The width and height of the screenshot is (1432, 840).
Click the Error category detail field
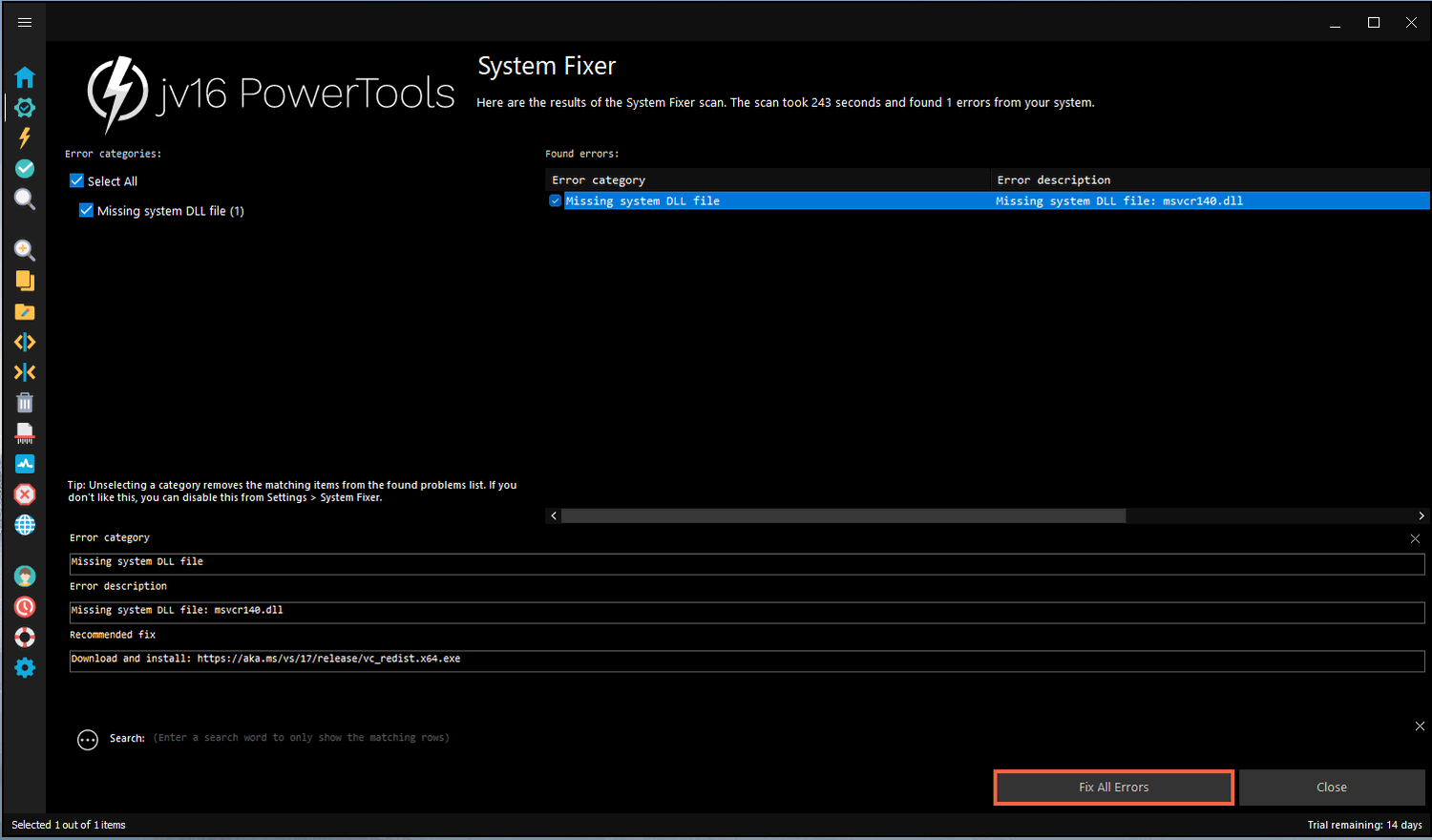point(747,563)
